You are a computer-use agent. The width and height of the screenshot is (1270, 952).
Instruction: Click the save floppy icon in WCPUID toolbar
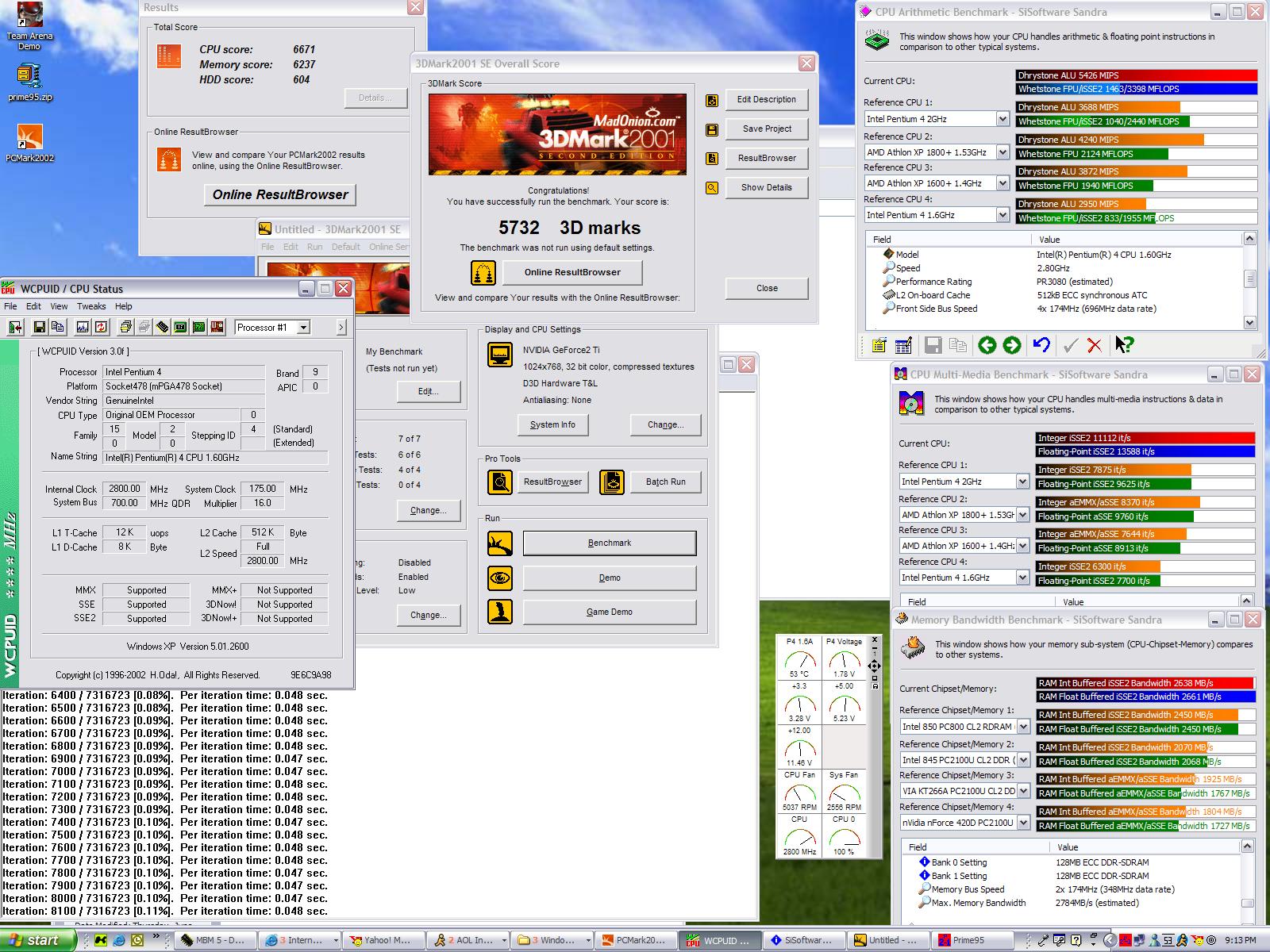coord(39,327)
